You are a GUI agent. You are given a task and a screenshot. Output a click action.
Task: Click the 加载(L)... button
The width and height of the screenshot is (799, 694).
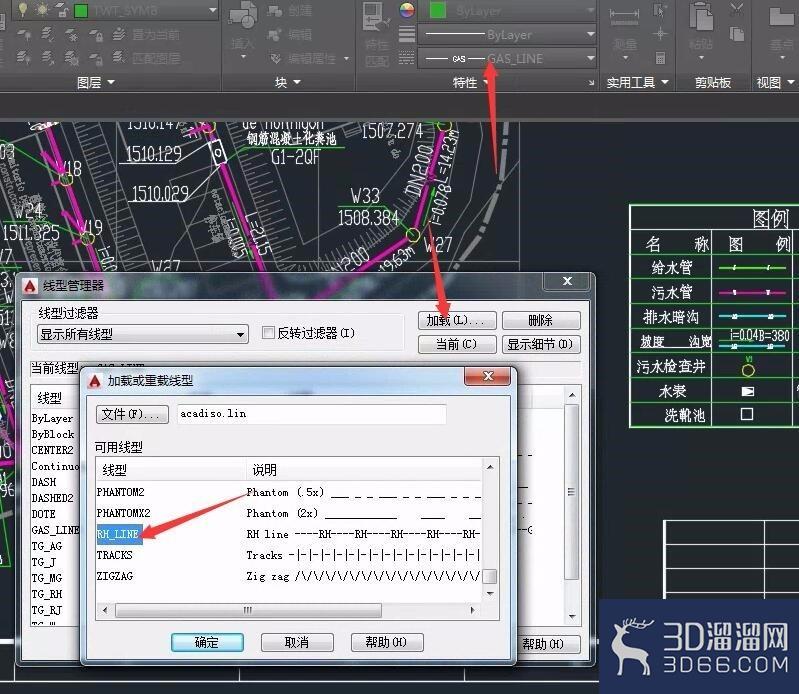457,321
